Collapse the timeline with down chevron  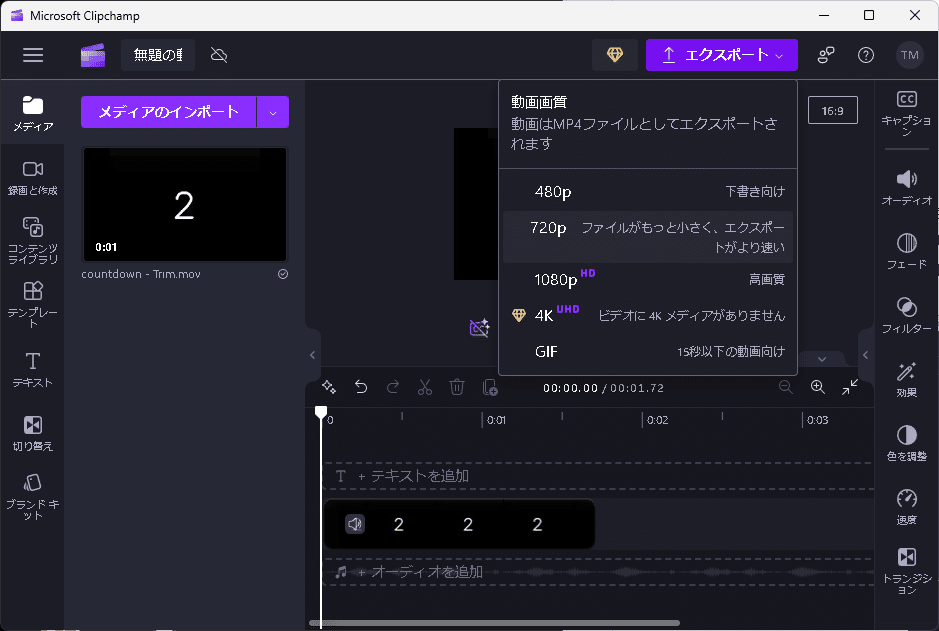coord(822,359)
